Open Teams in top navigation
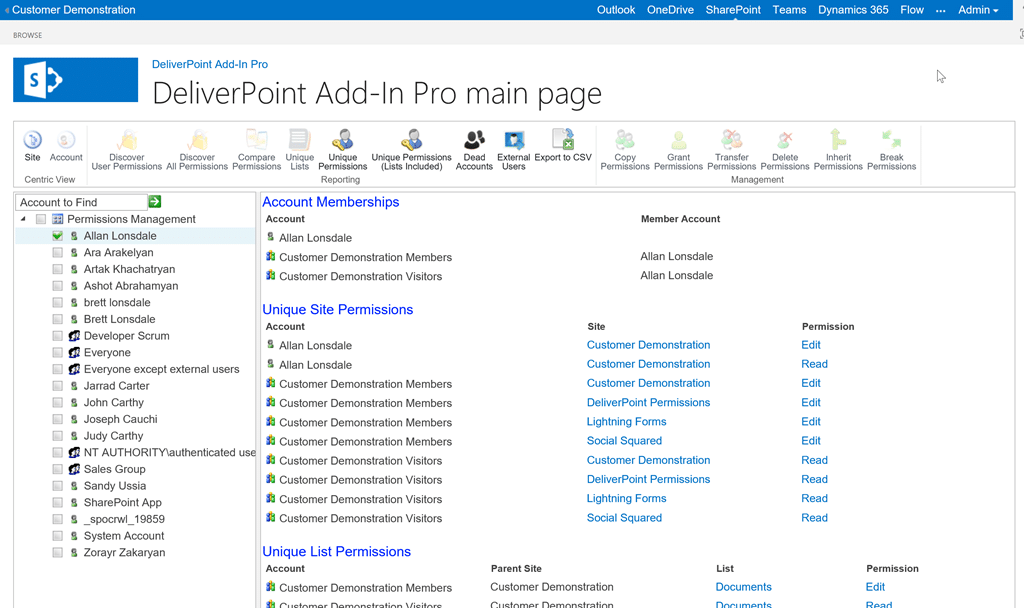This screenshot has width=1024, height=608. pos(789,10)
